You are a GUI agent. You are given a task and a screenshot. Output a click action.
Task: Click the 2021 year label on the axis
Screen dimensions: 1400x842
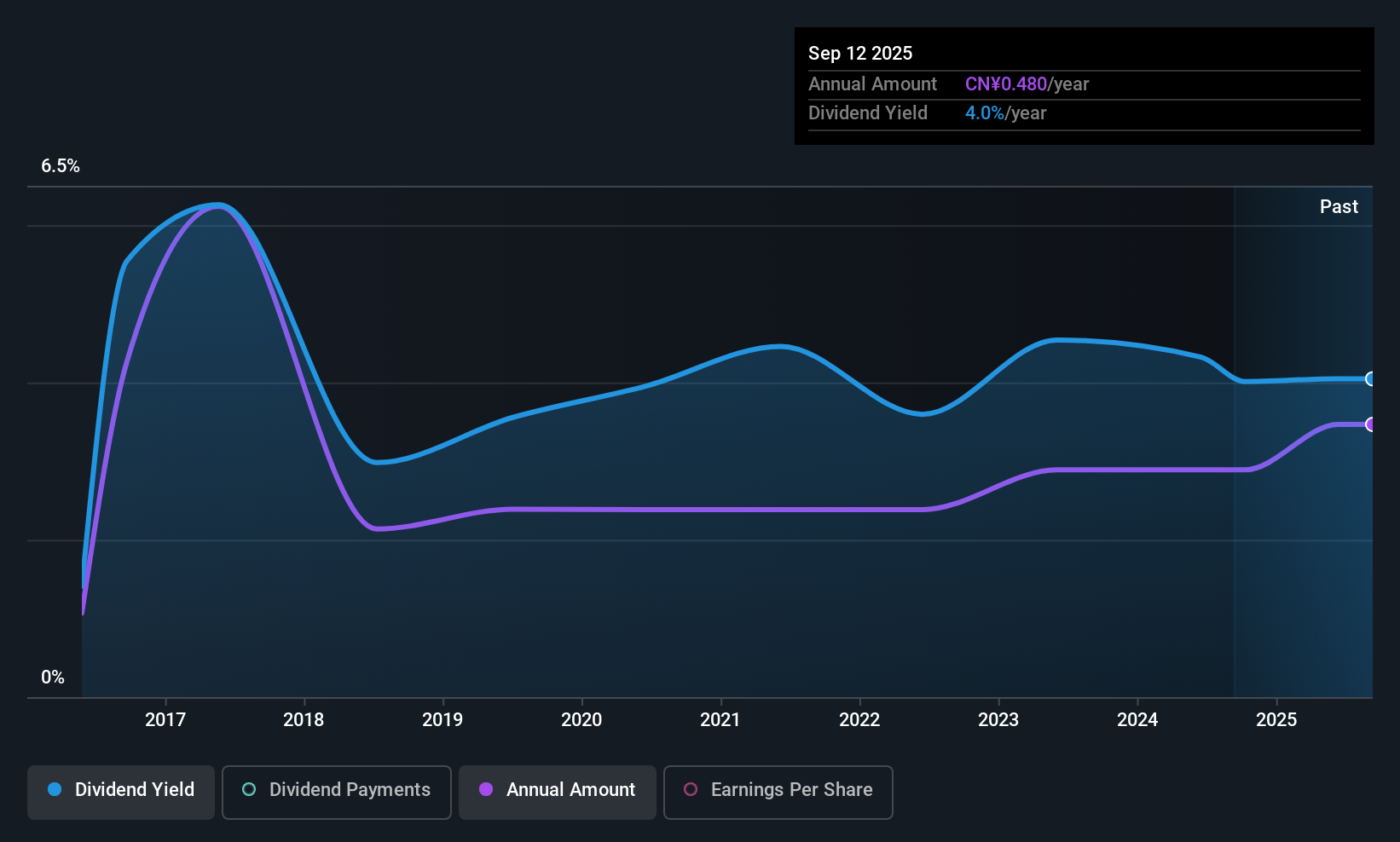720,719
